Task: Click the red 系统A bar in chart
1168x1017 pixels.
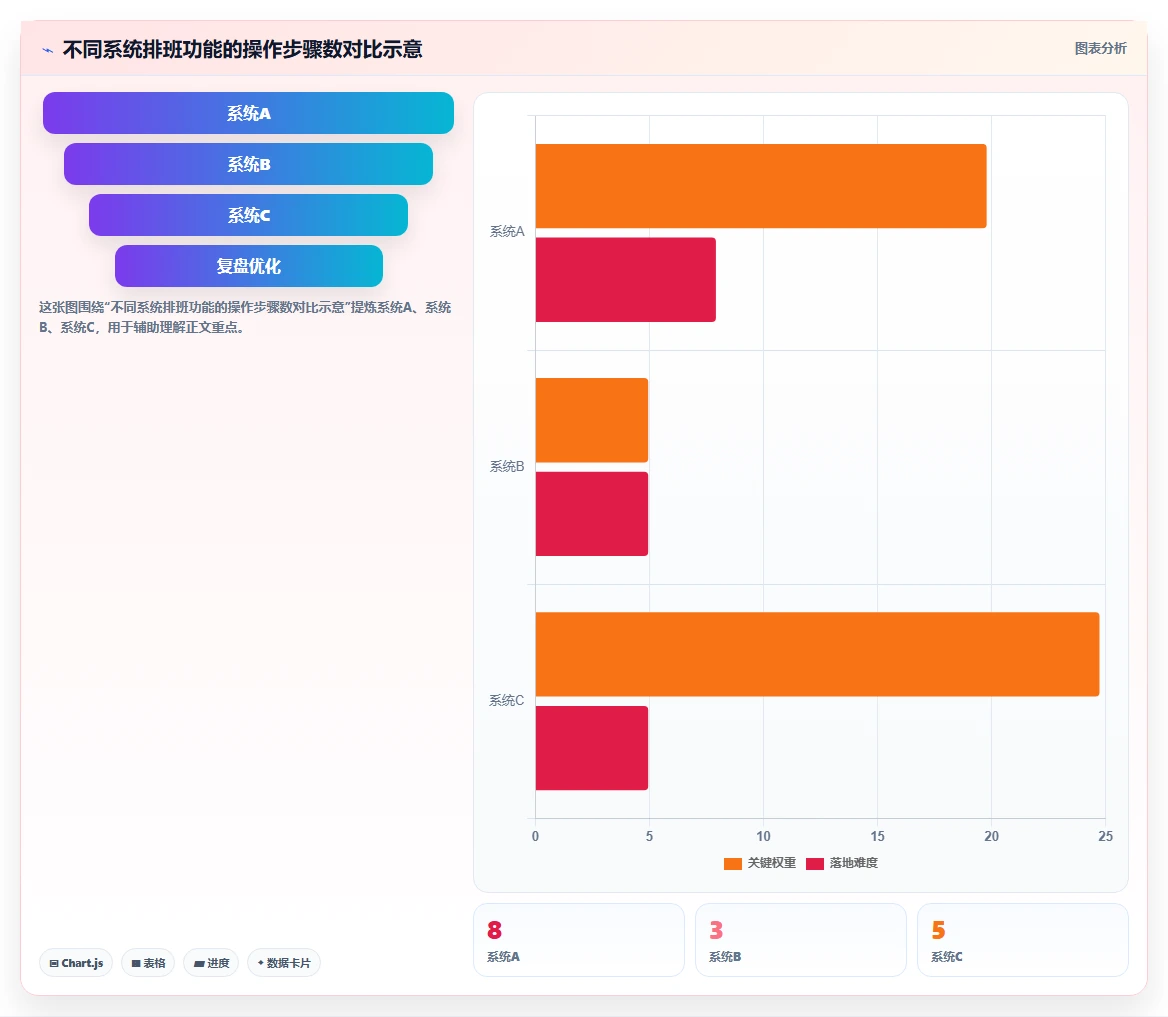Action: point(626,279)
